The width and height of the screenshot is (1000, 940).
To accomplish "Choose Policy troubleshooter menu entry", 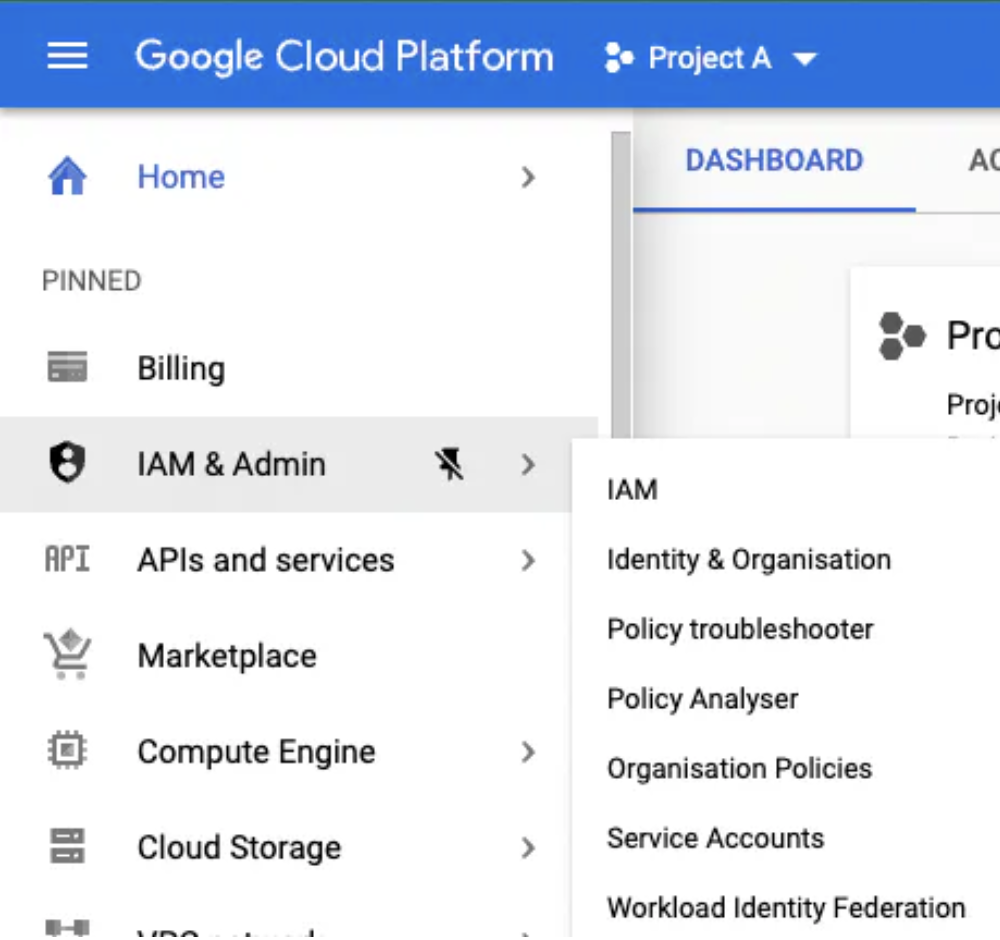I will pyautogui.click(x=740, y=629).
